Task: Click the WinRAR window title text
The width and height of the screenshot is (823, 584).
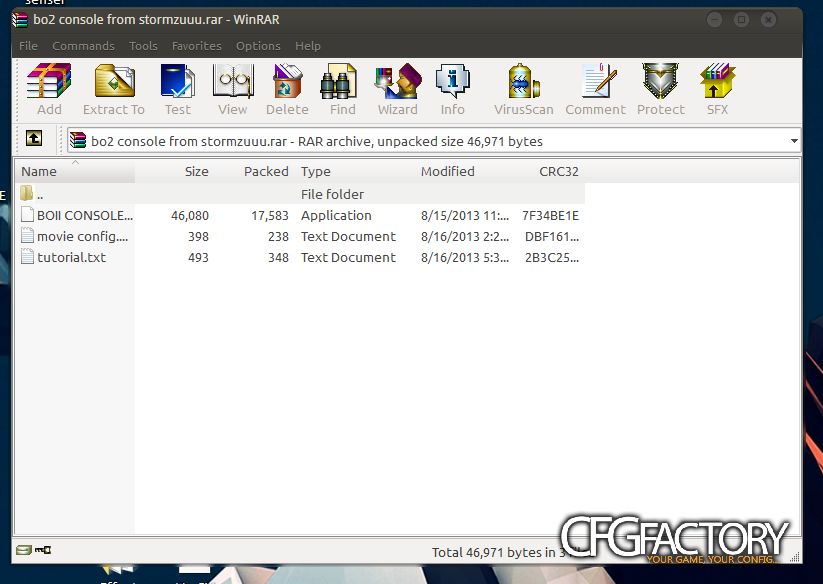Action: click(x=156, y=20)
